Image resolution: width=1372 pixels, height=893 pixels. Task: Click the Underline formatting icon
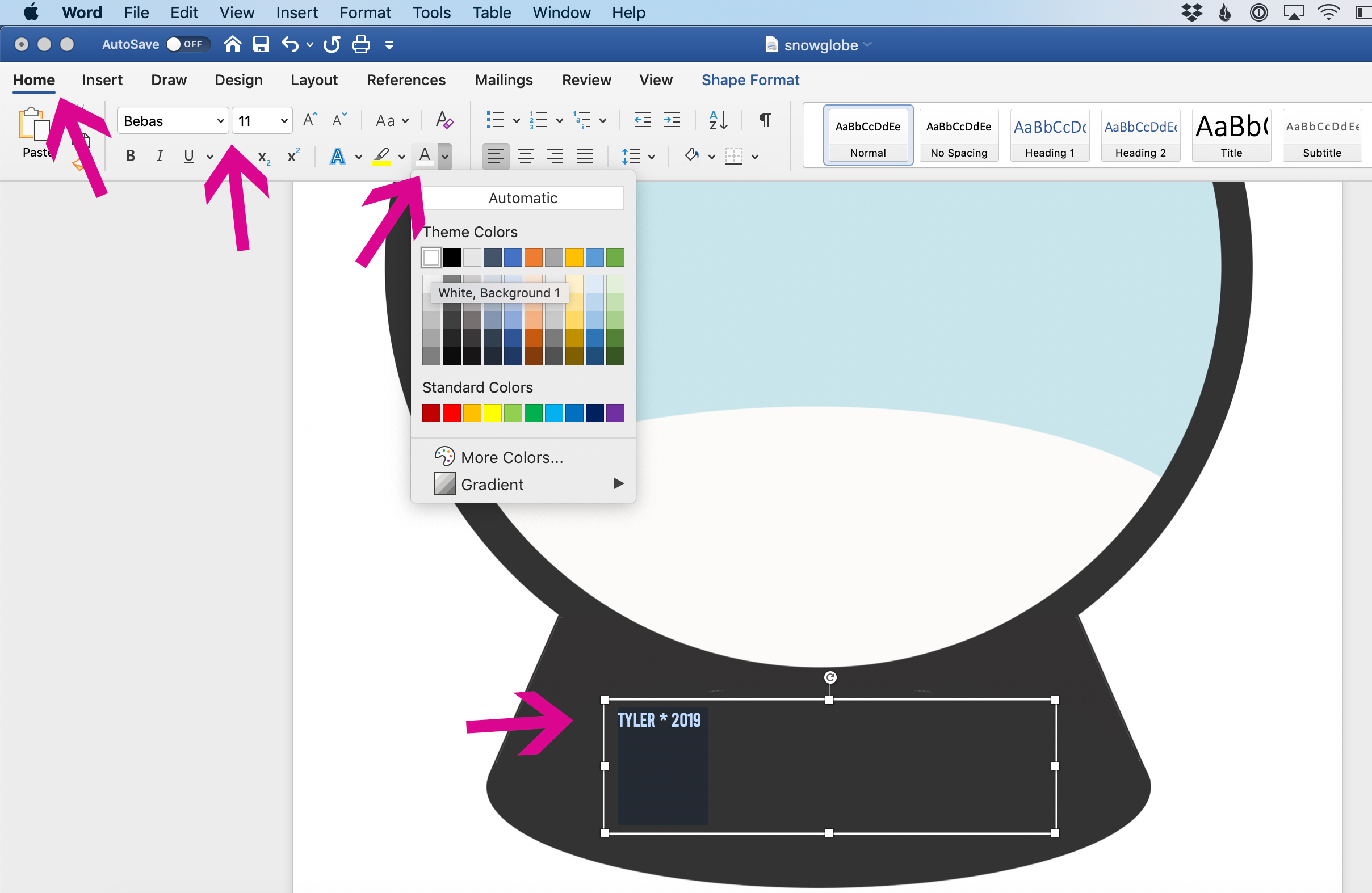[189, 155]
